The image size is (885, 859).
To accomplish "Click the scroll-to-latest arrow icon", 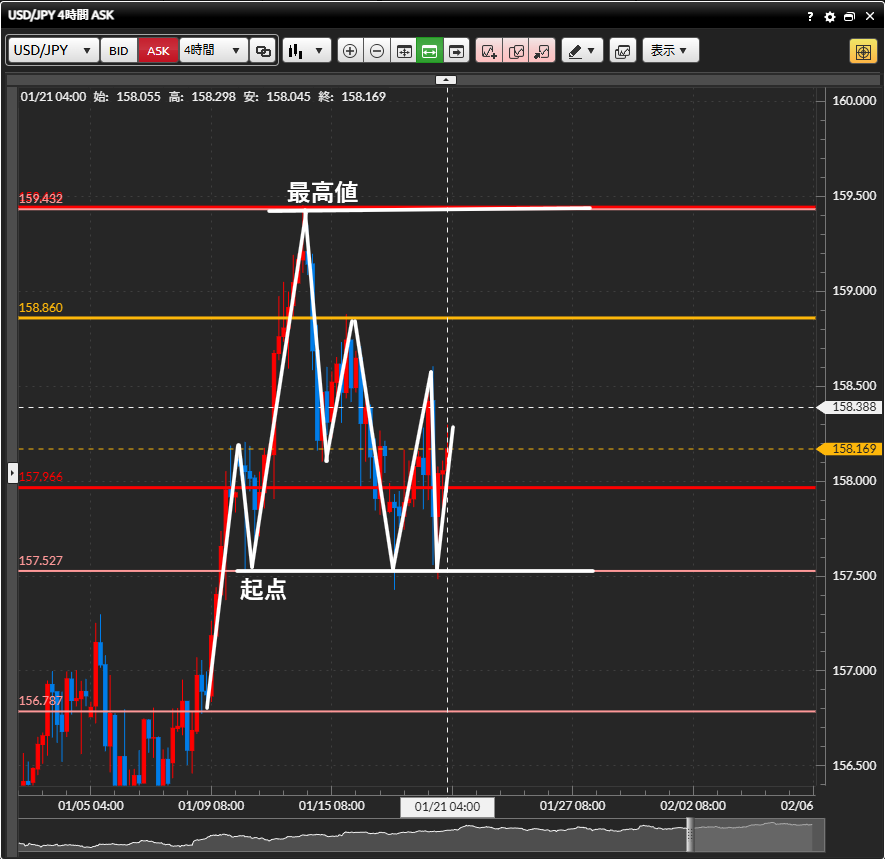I will pyautogui.click(x=457, y=51).
